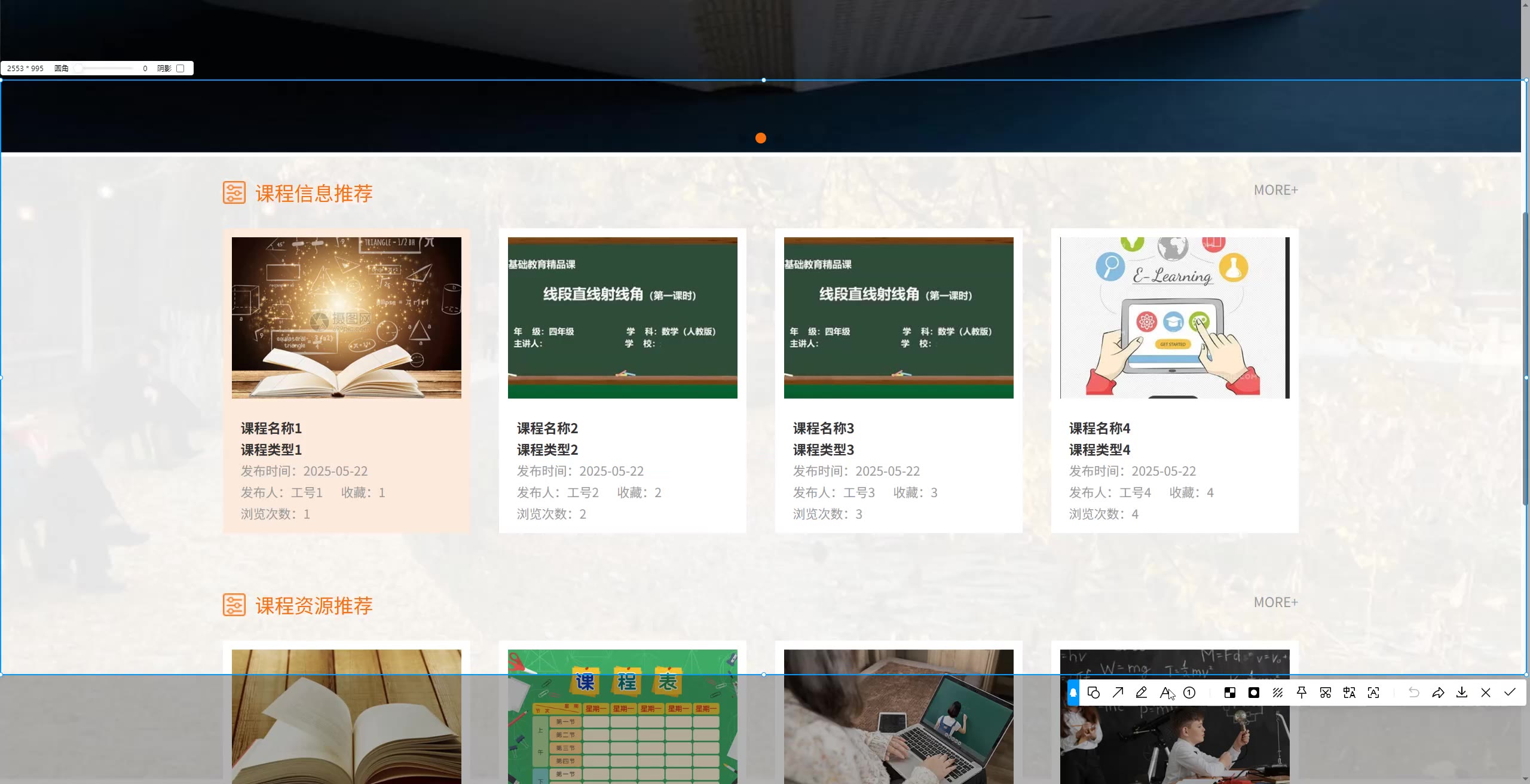The image size is (1530, 784).
Task: Select the shape drawing tool
Action: [1094, 693]
